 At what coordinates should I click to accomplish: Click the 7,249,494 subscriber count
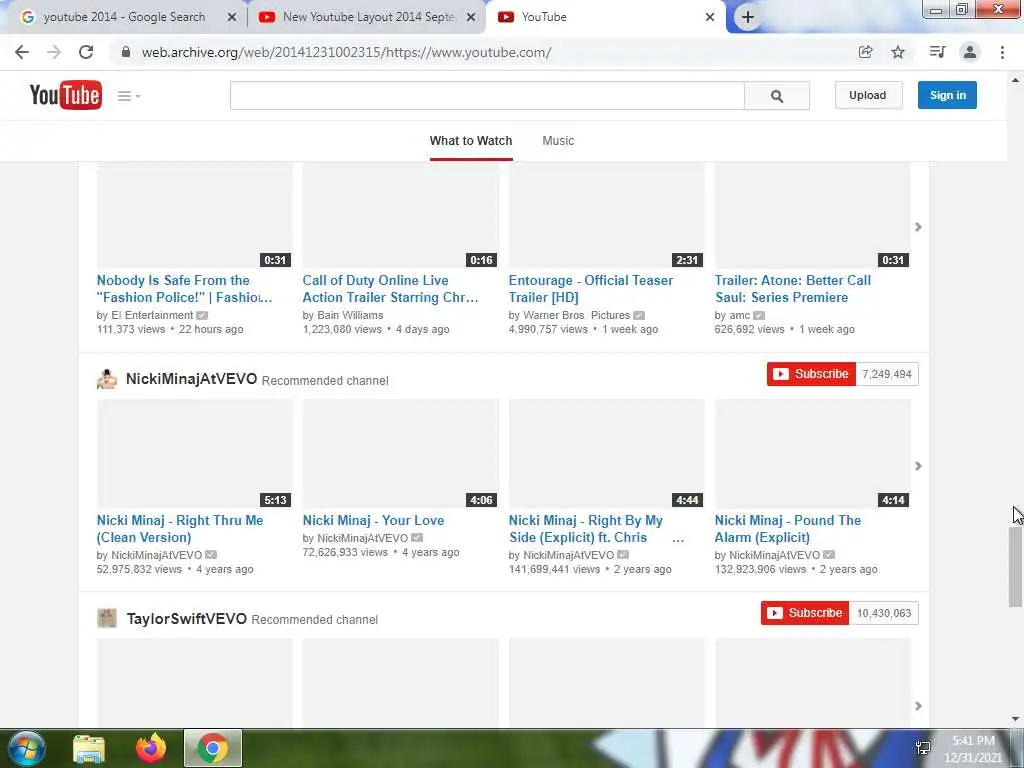pos(887,374)
